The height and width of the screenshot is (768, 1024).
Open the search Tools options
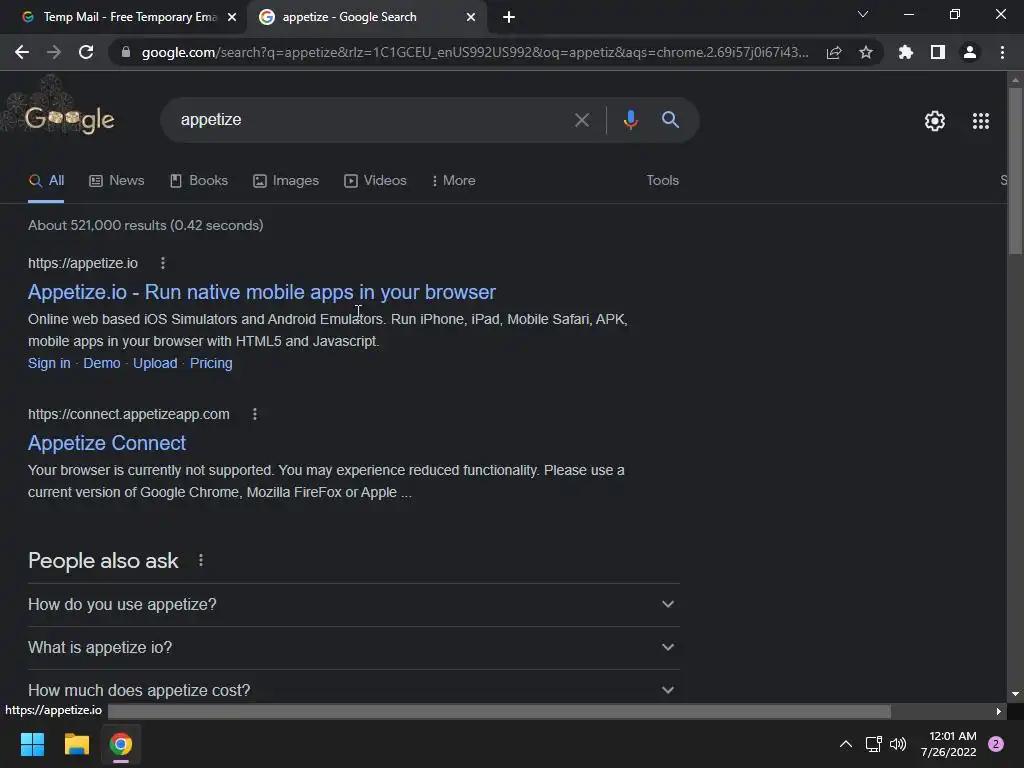click(662, 181)
